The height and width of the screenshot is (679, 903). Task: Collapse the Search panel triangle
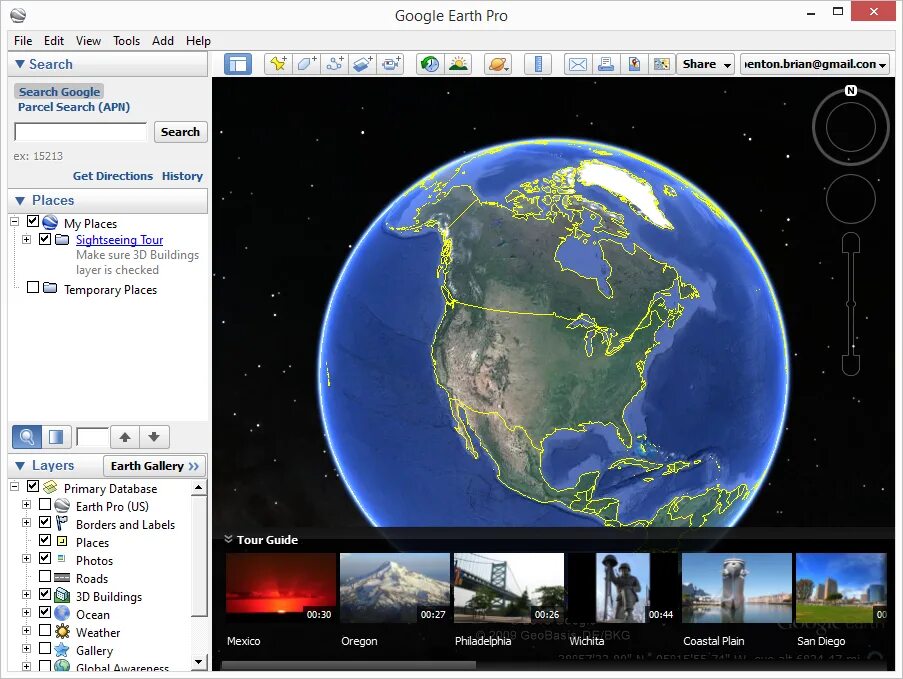click(x=20, y=64)
